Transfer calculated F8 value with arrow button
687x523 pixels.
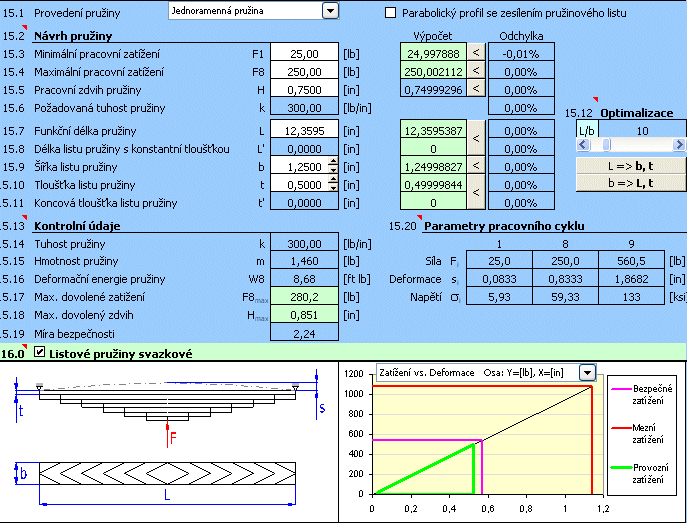[x=476, y=70]
